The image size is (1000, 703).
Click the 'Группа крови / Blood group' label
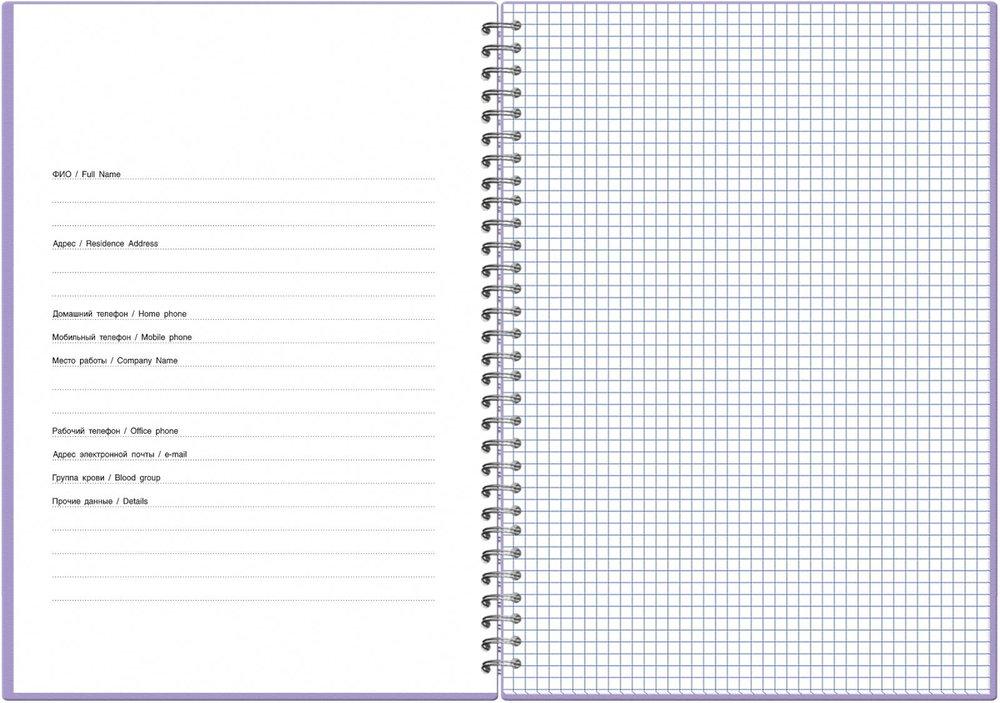[x=107, y=478]
